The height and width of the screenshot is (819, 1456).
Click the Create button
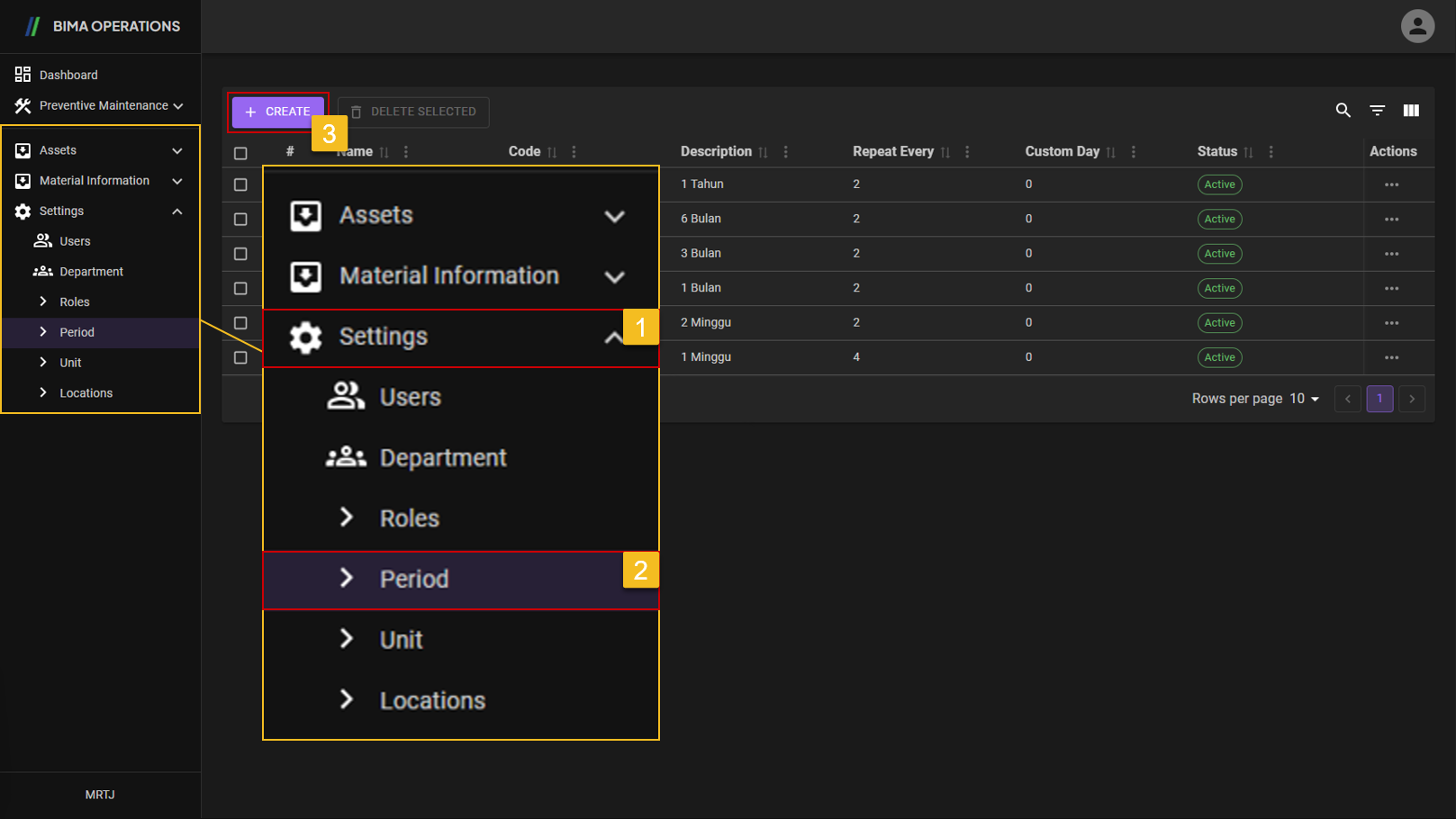278,112
